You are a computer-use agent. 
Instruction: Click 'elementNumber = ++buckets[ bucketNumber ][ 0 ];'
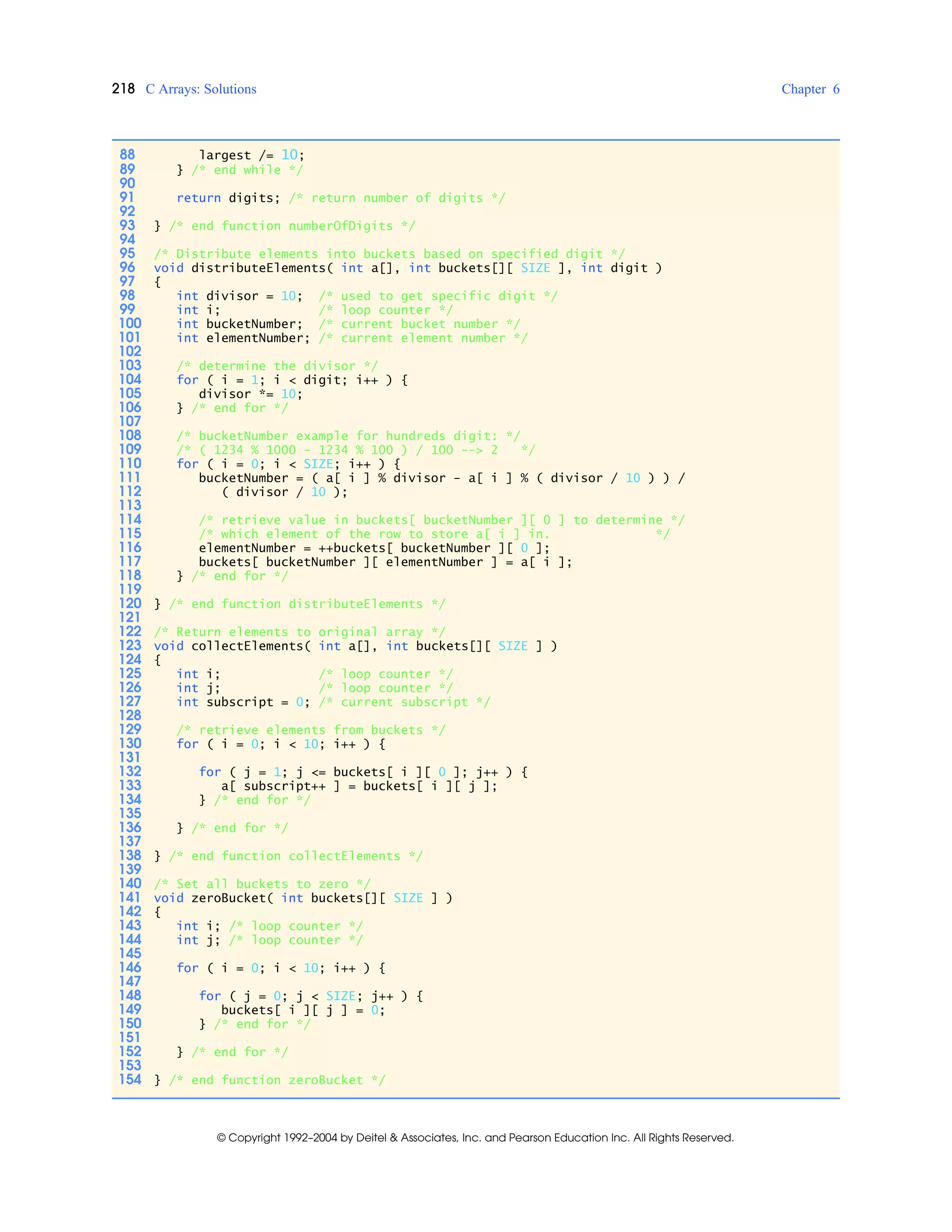pyautogui.click(x=374, y=548)
